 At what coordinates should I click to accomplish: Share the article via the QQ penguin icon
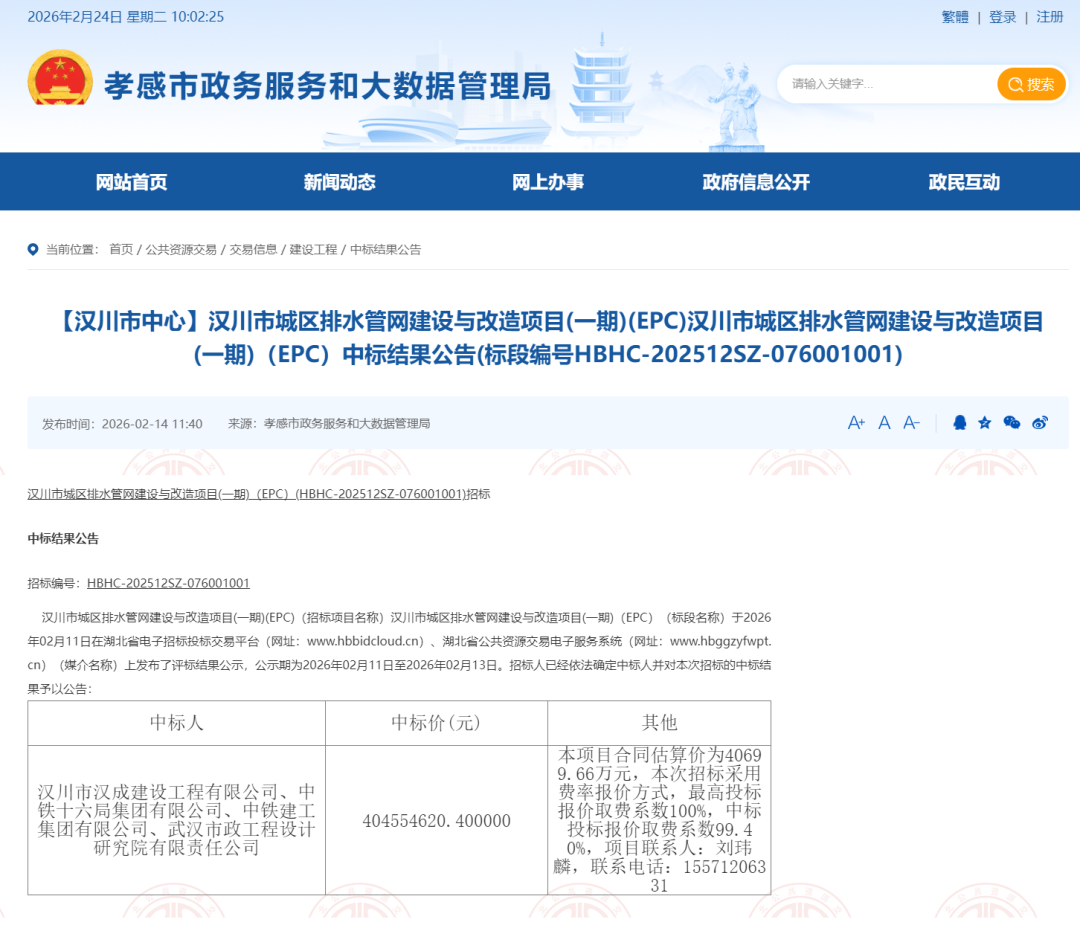point(960,423)
